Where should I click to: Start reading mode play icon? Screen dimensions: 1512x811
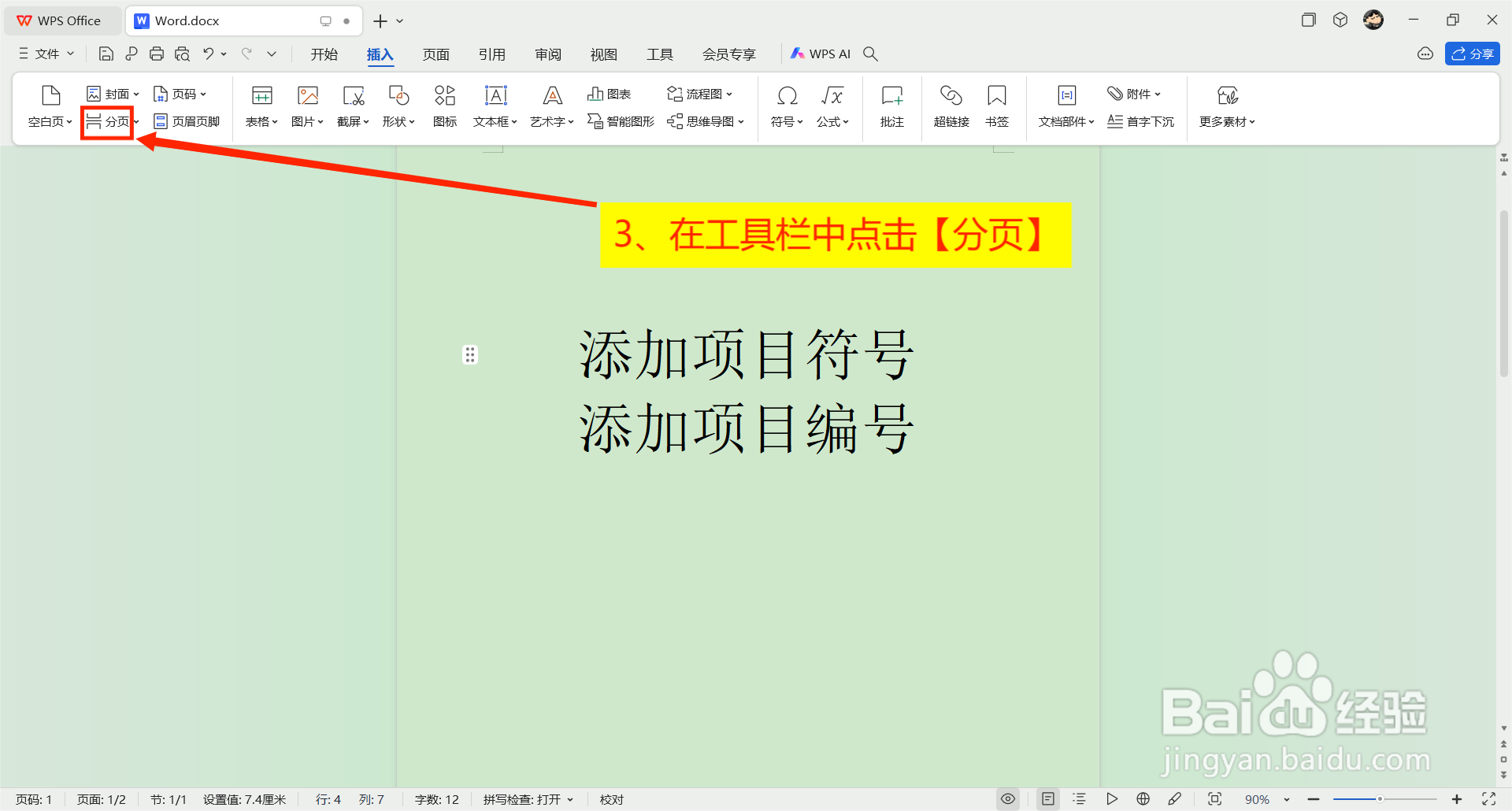point(1112,799)
